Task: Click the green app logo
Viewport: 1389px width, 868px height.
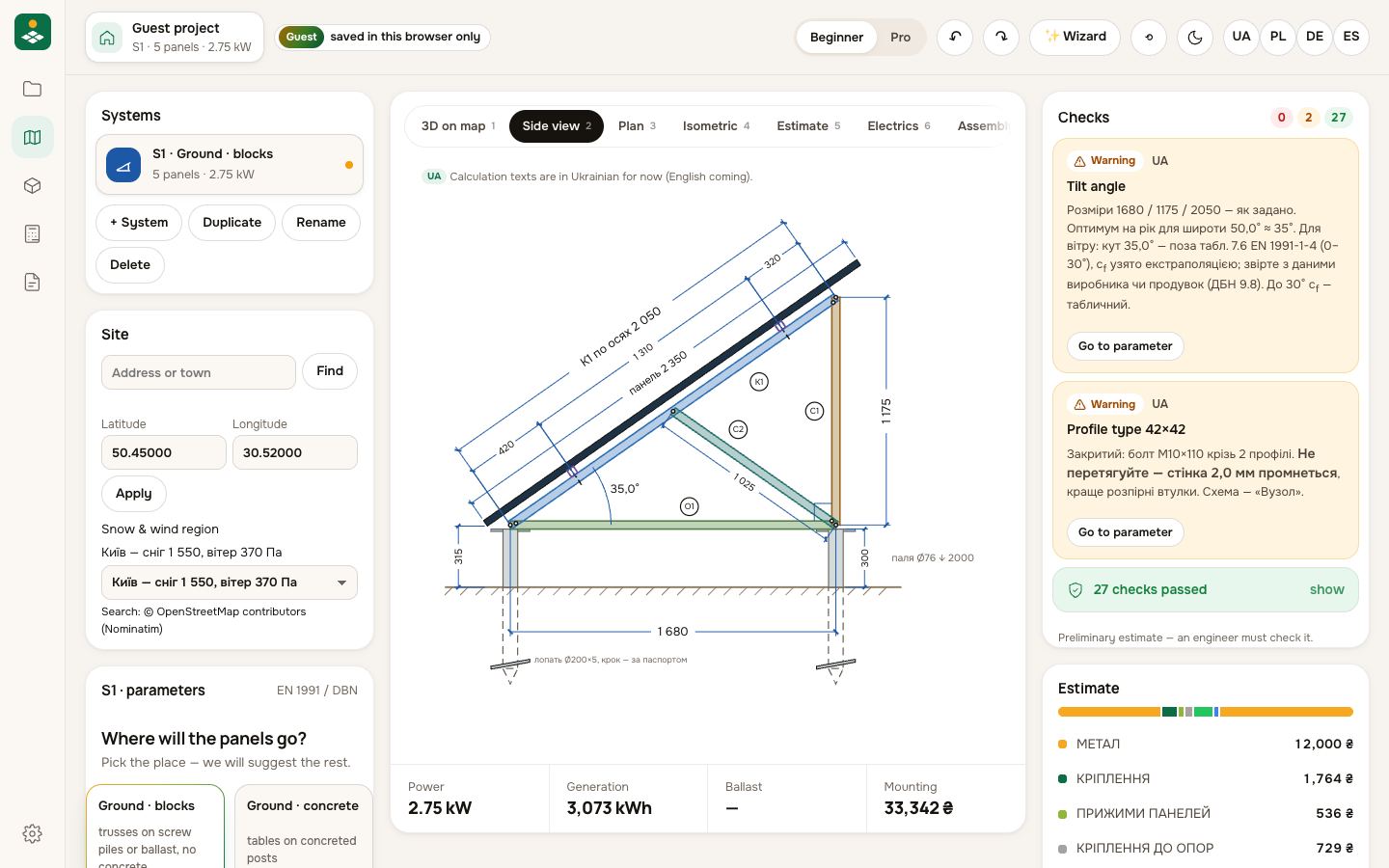Action: tap(33, 32)
